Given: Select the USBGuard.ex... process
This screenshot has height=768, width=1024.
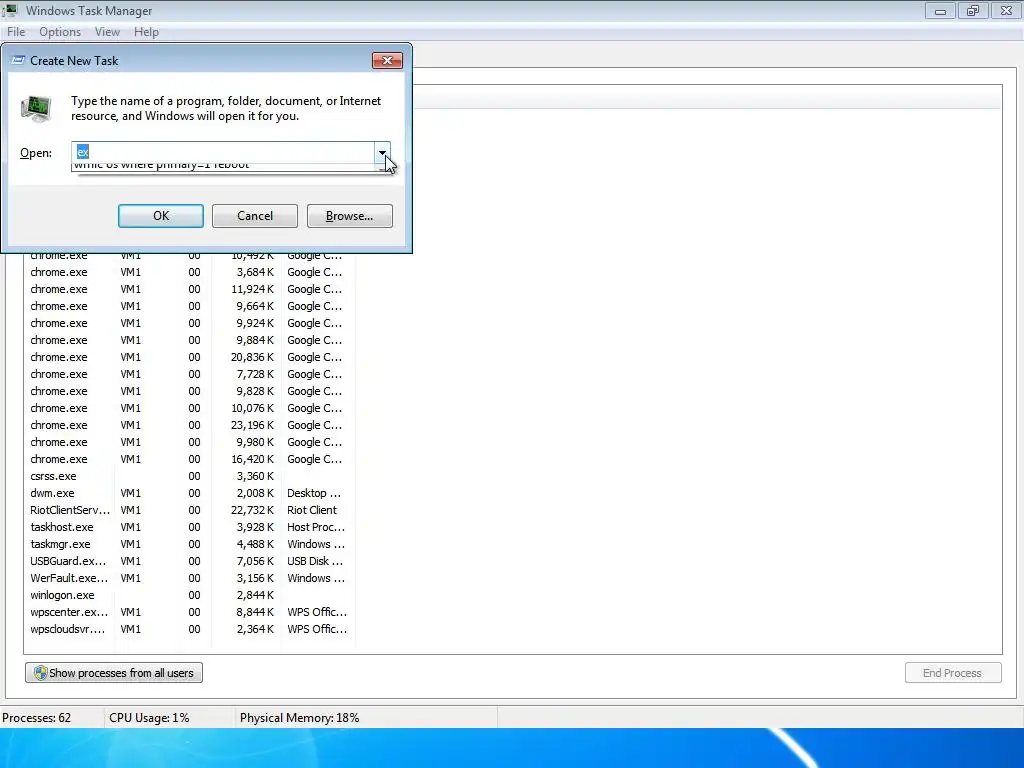Looking at the screenshot, I should [x=189, y=561].
